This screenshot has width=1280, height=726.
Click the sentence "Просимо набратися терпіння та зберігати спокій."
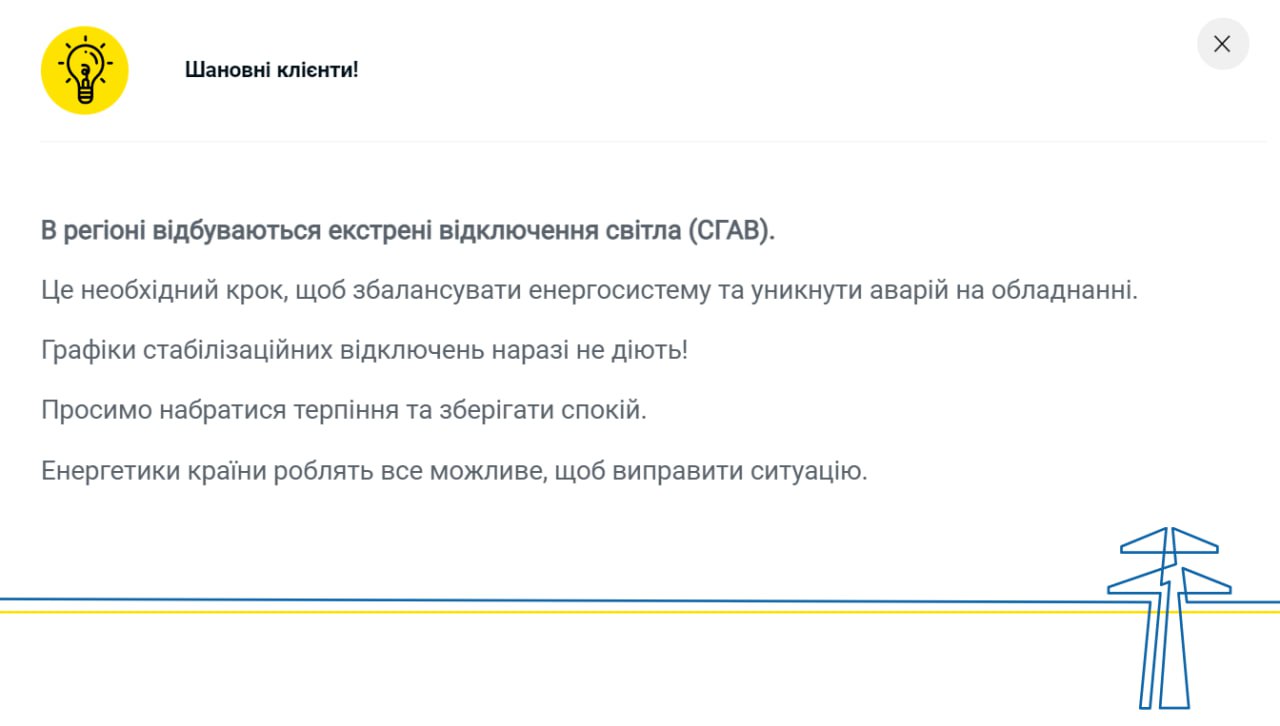pos(344,411)
